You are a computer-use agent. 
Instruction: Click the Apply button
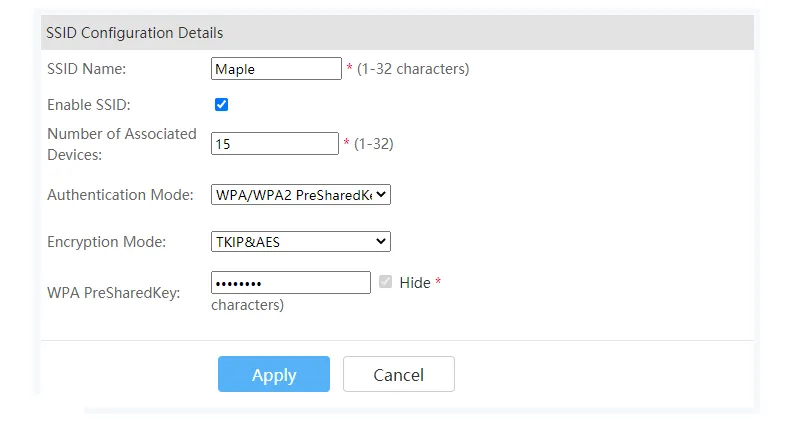pyautogui.click(x=274, y=374)
